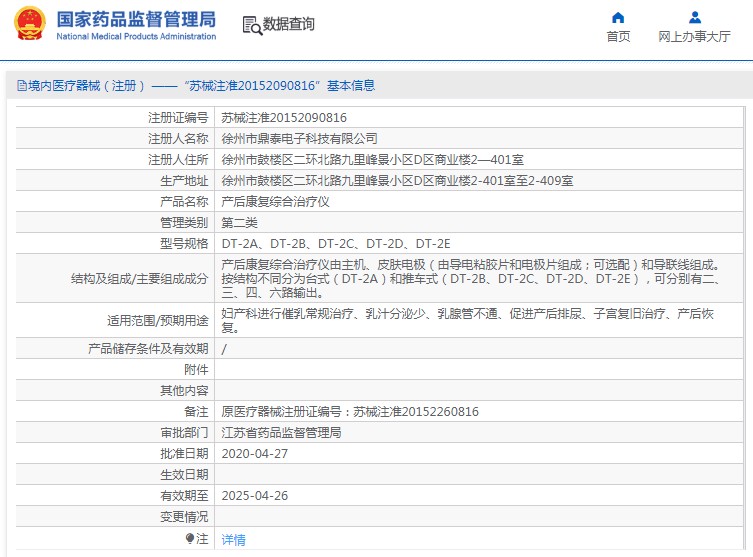This screenshot has height=557, width=753.
Task: Click the document icon before 境内医疗器械
Action: coord(22,86)
